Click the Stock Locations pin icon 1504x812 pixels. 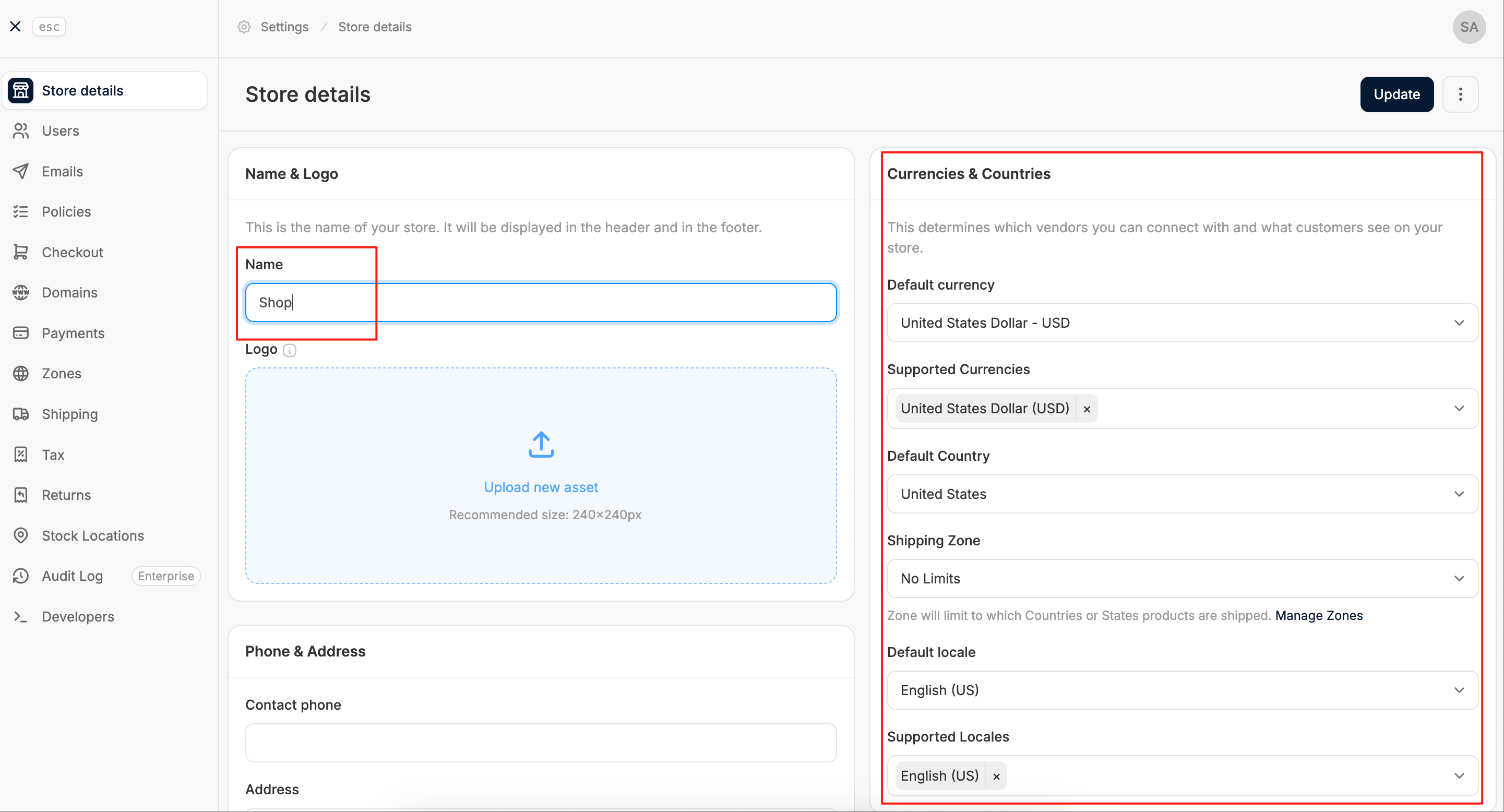(x=21, y=535)
